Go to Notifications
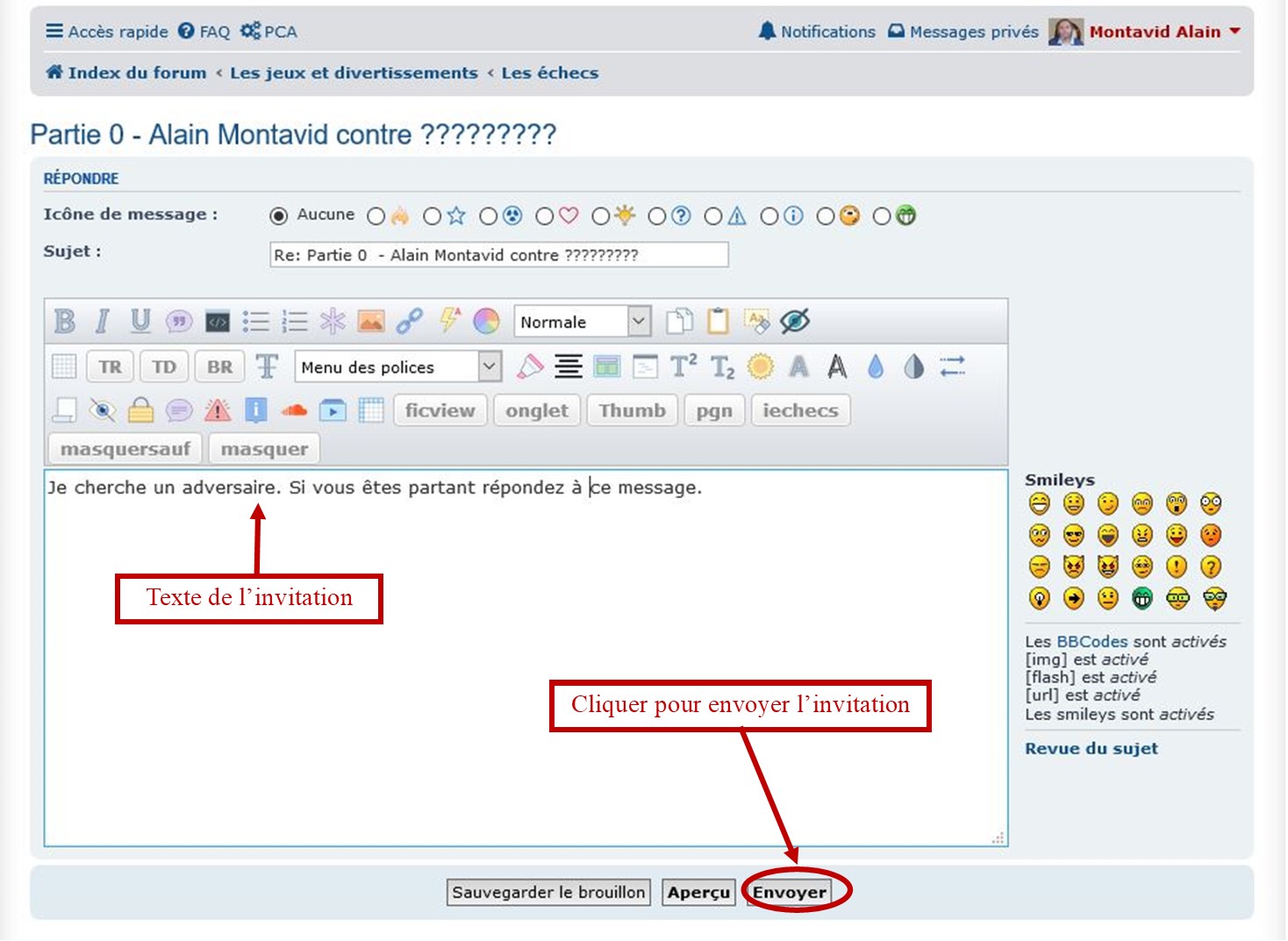 click(817, 32)
